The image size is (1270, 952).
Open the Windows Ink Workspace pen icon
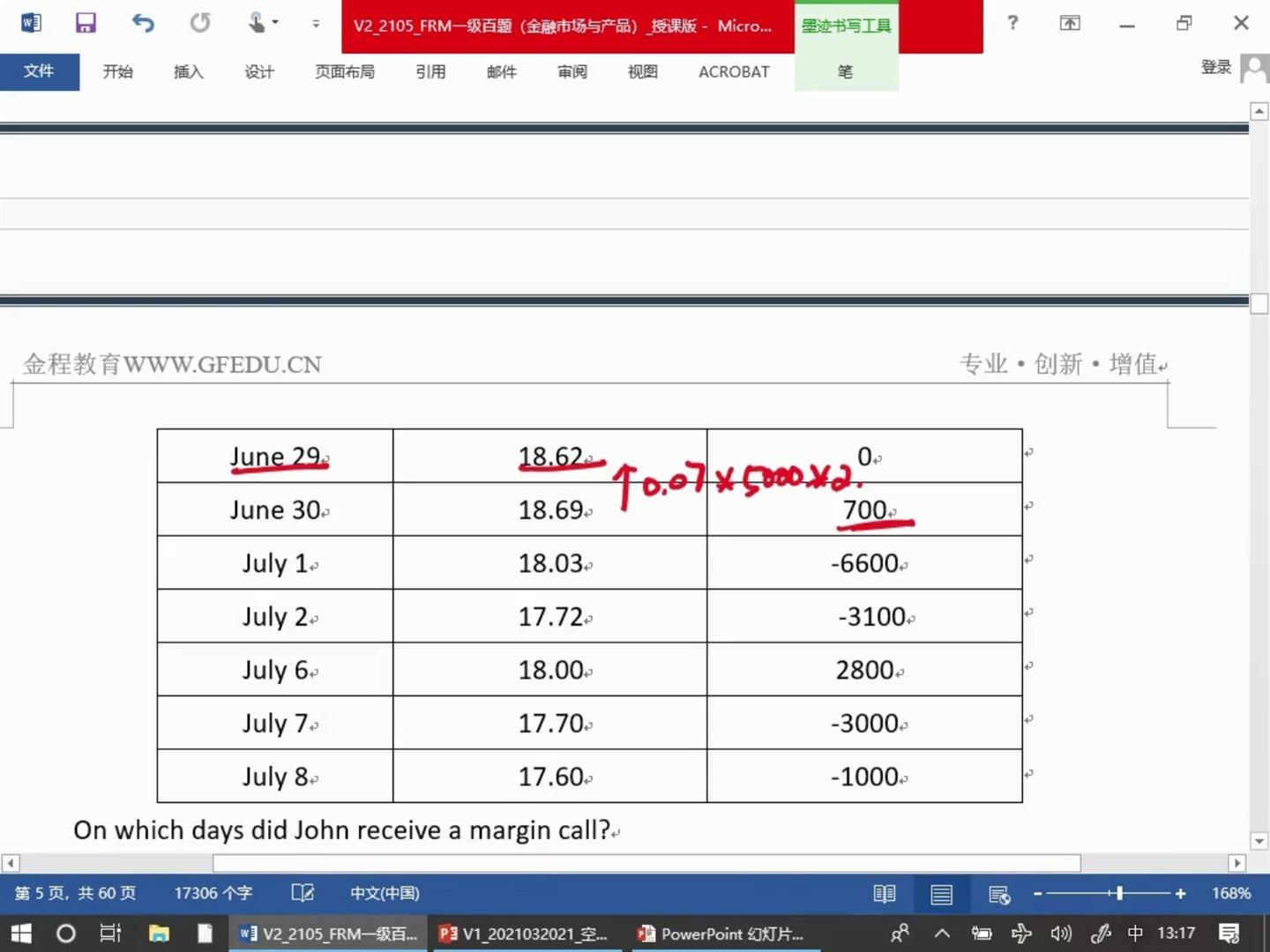click(x=1100, y=933)
